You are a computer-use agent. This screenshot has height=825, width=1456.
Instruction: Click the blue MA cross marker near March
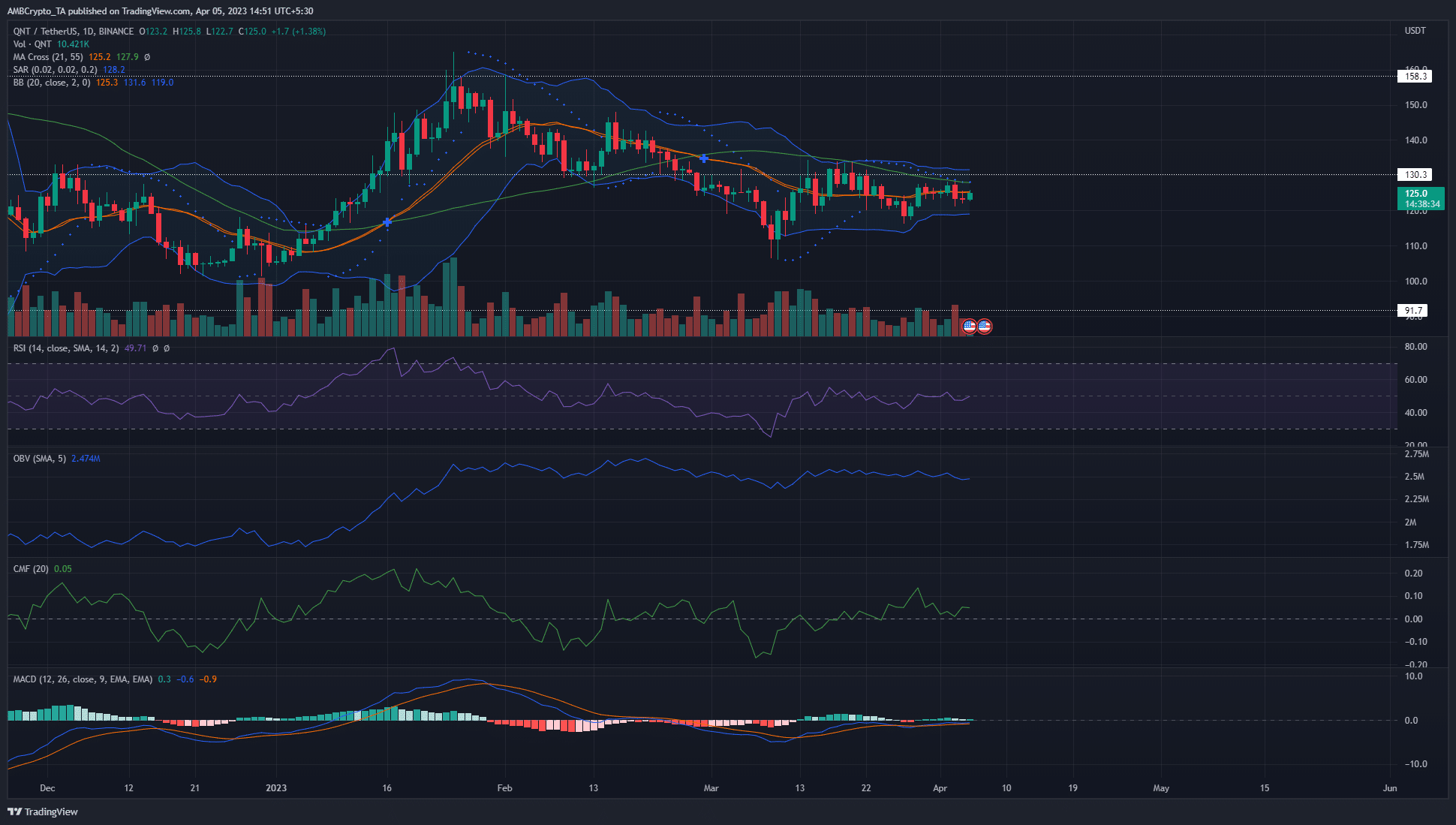tap(703, 158)
